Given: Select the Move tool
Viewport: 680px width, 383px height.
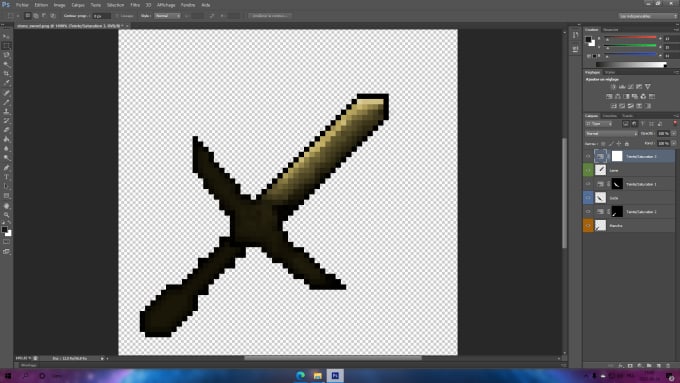Looking at the screenshot, I should coord(7,36).
